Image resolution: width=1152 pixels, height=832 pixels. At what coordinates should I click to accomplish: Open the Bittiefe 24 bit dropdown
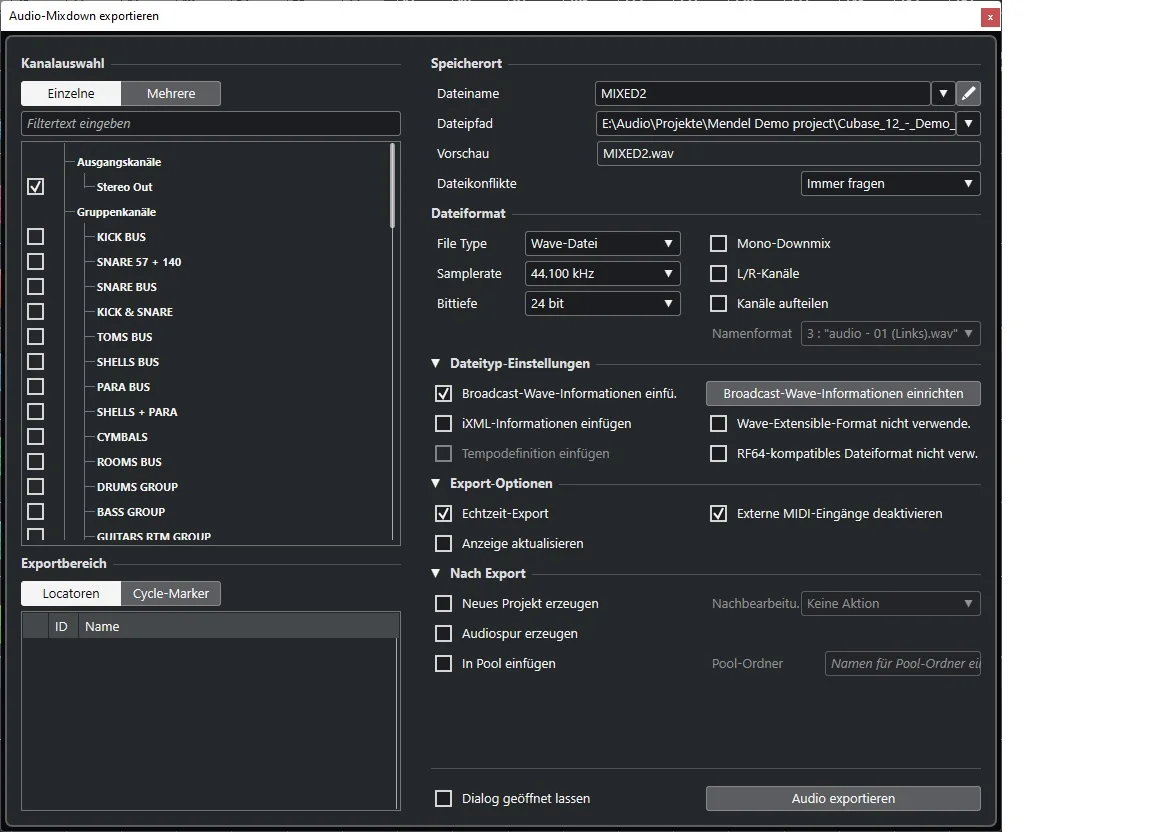[x=602, y=304]
